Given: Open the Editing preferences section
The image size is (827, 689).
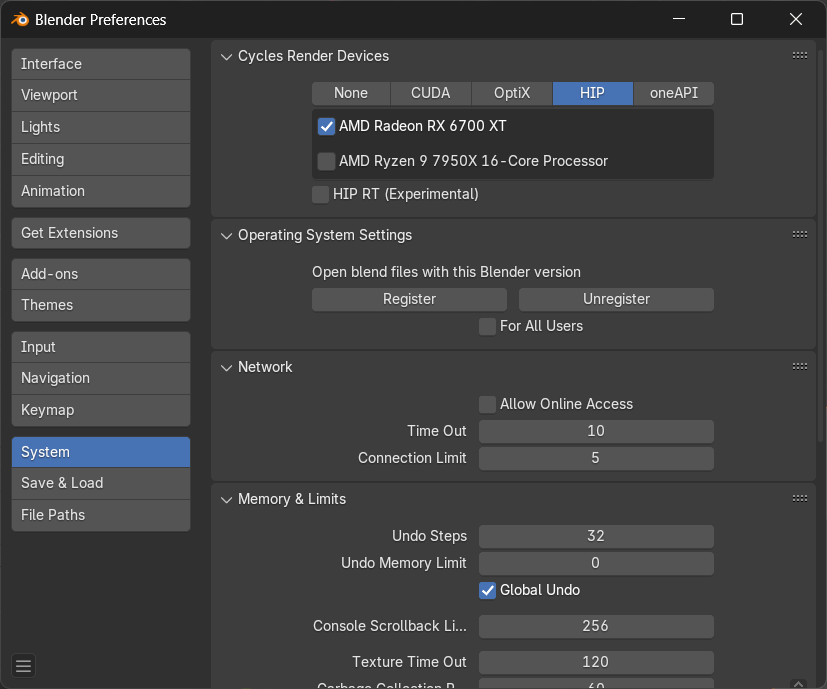Looking at the screenshot, I should 101,159.
